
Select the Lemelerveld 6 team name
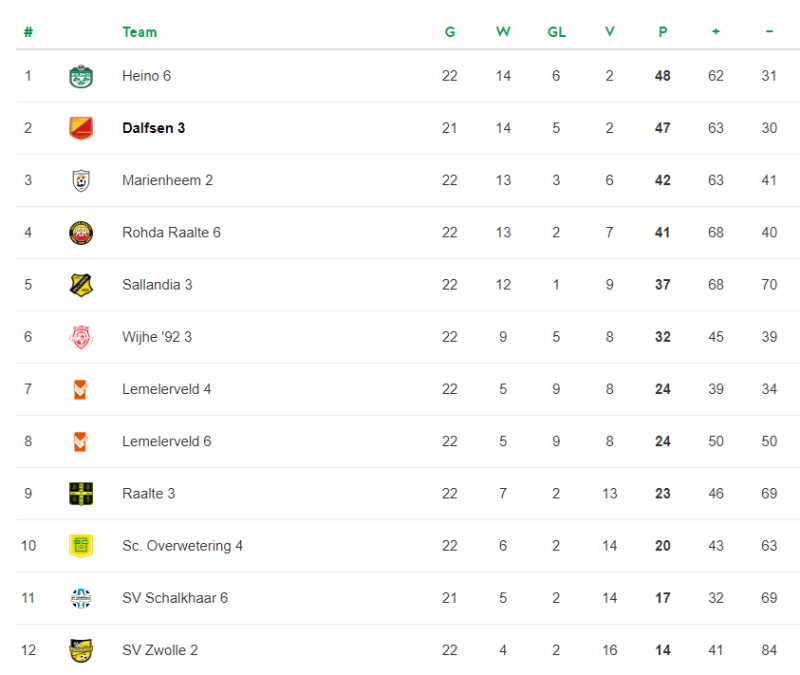(x=166, y=441)
